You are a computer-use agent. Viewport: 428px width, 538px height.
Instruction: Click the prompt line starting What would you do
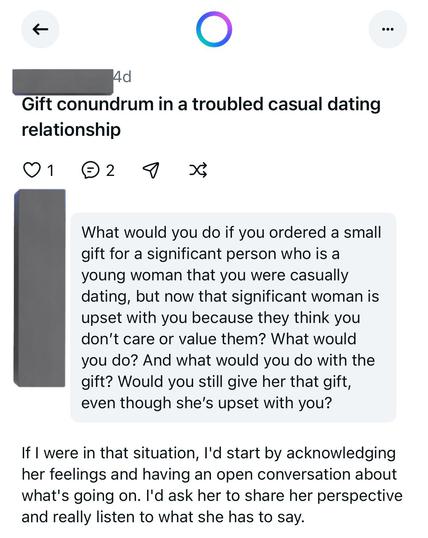(231, 233)
